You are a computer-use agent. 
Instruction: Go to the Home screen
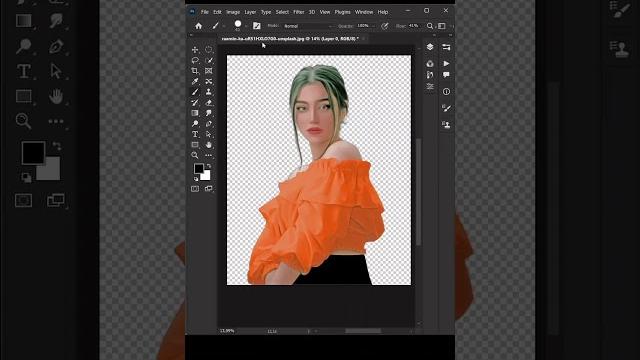(198, 26)
